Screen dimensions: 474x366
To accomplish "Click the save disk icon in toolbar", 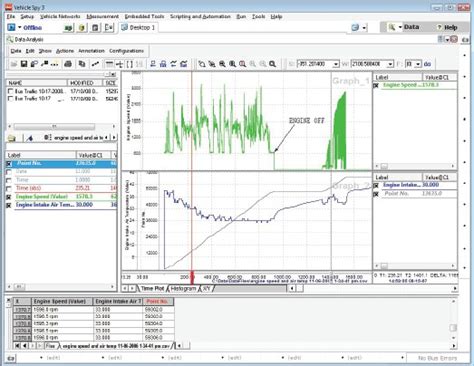I will 24,64.
